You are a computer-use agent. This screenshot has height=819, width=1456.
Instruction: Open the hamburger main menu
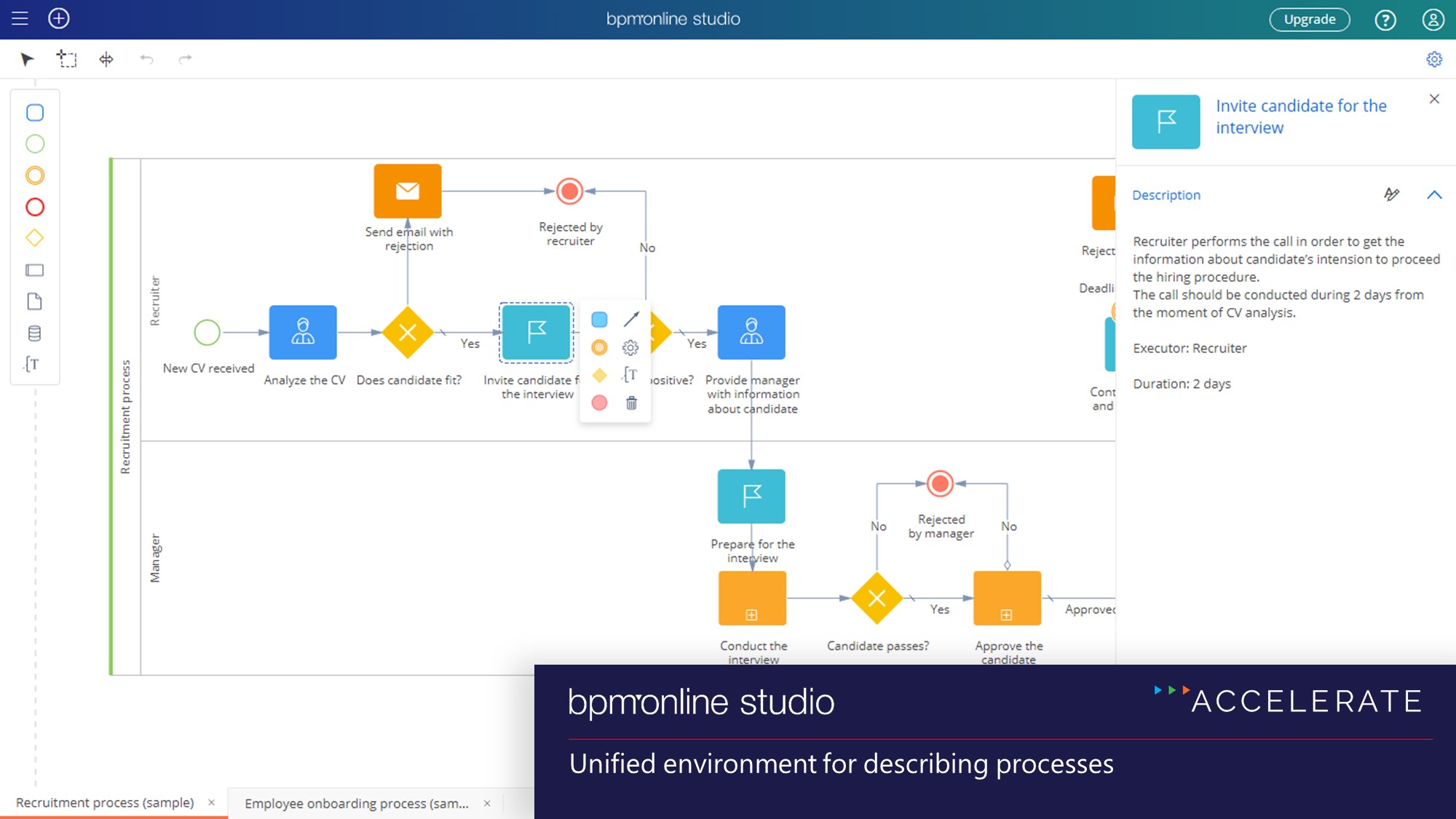[20, 19]
